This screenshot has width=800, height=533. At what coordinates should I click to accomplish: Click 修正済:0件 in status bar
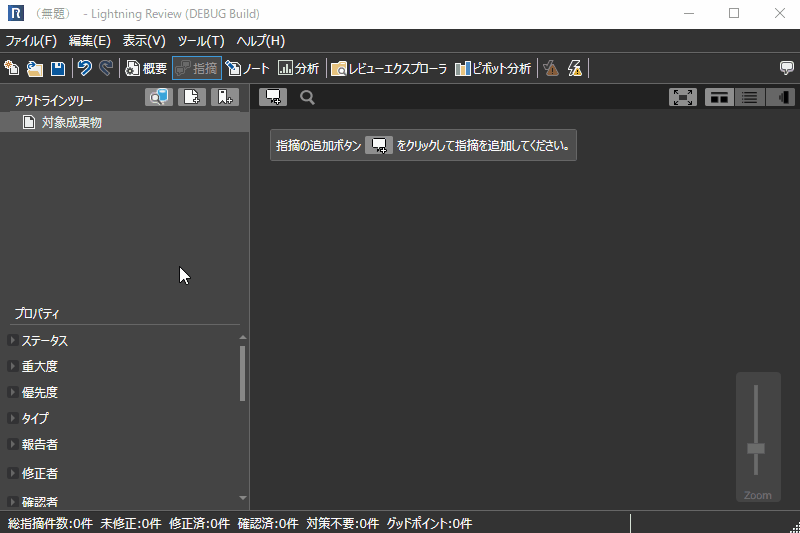[x=199, y=523]
